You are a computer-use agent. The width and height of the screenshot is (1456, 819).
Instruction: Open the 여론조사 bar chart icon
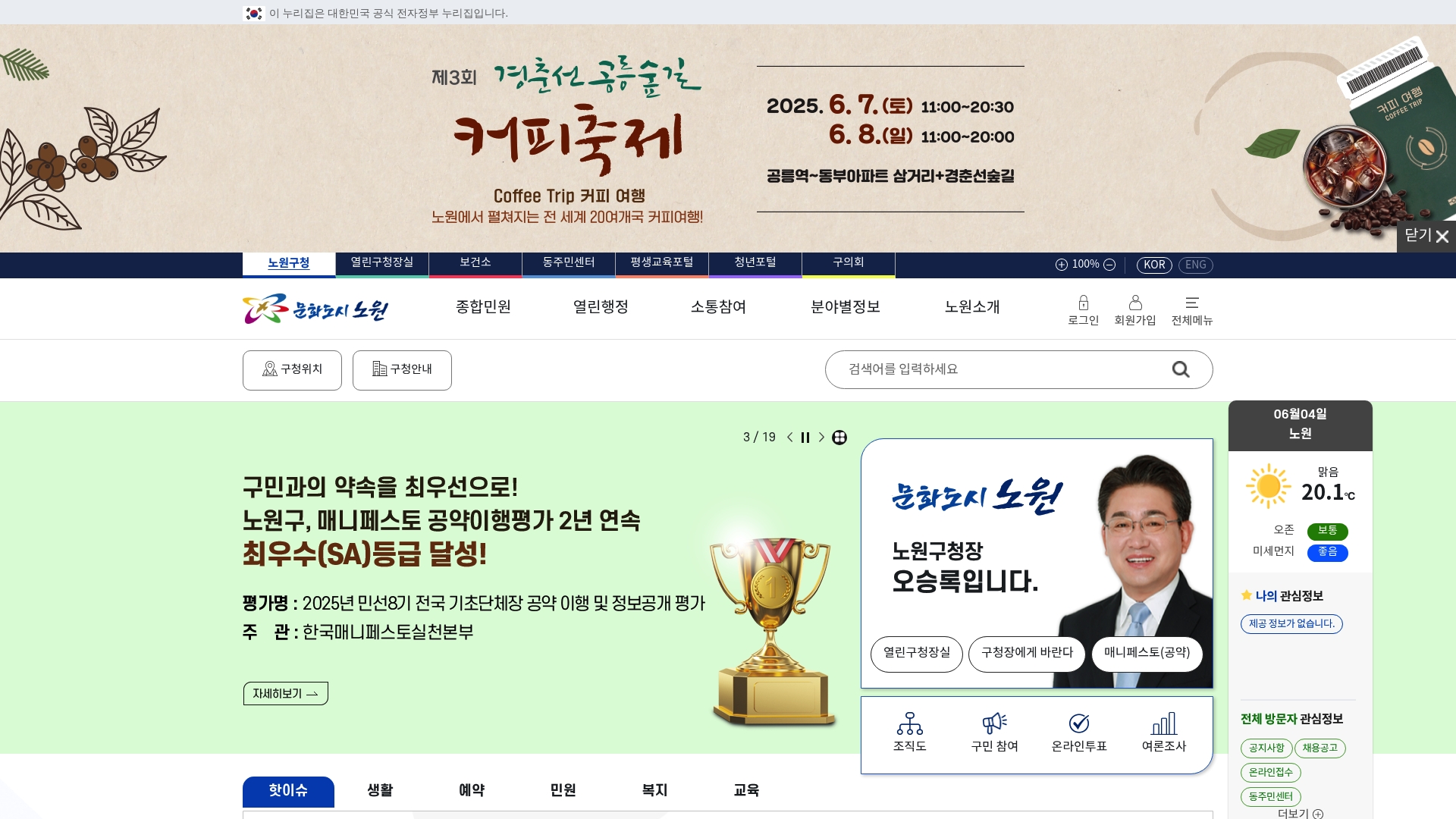click(1164, 723)
